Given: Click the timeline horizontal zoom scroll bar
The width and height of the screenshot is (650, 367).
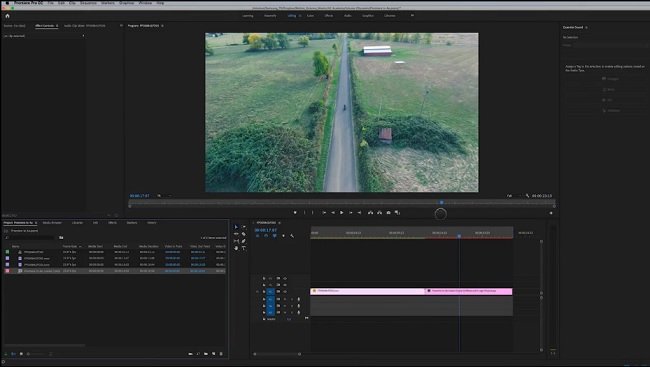Looking at the screenshot, I should click(277, 354).
